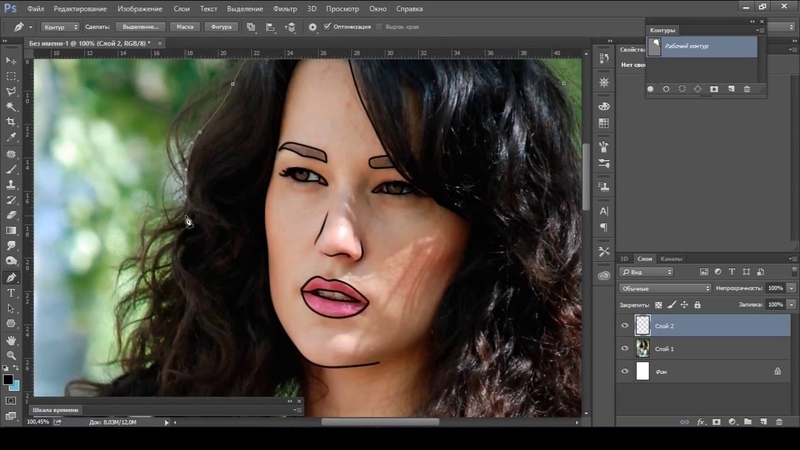Uncheck the Оптимизация checkbox
This screenshot has height=450, width=800.
327,27
